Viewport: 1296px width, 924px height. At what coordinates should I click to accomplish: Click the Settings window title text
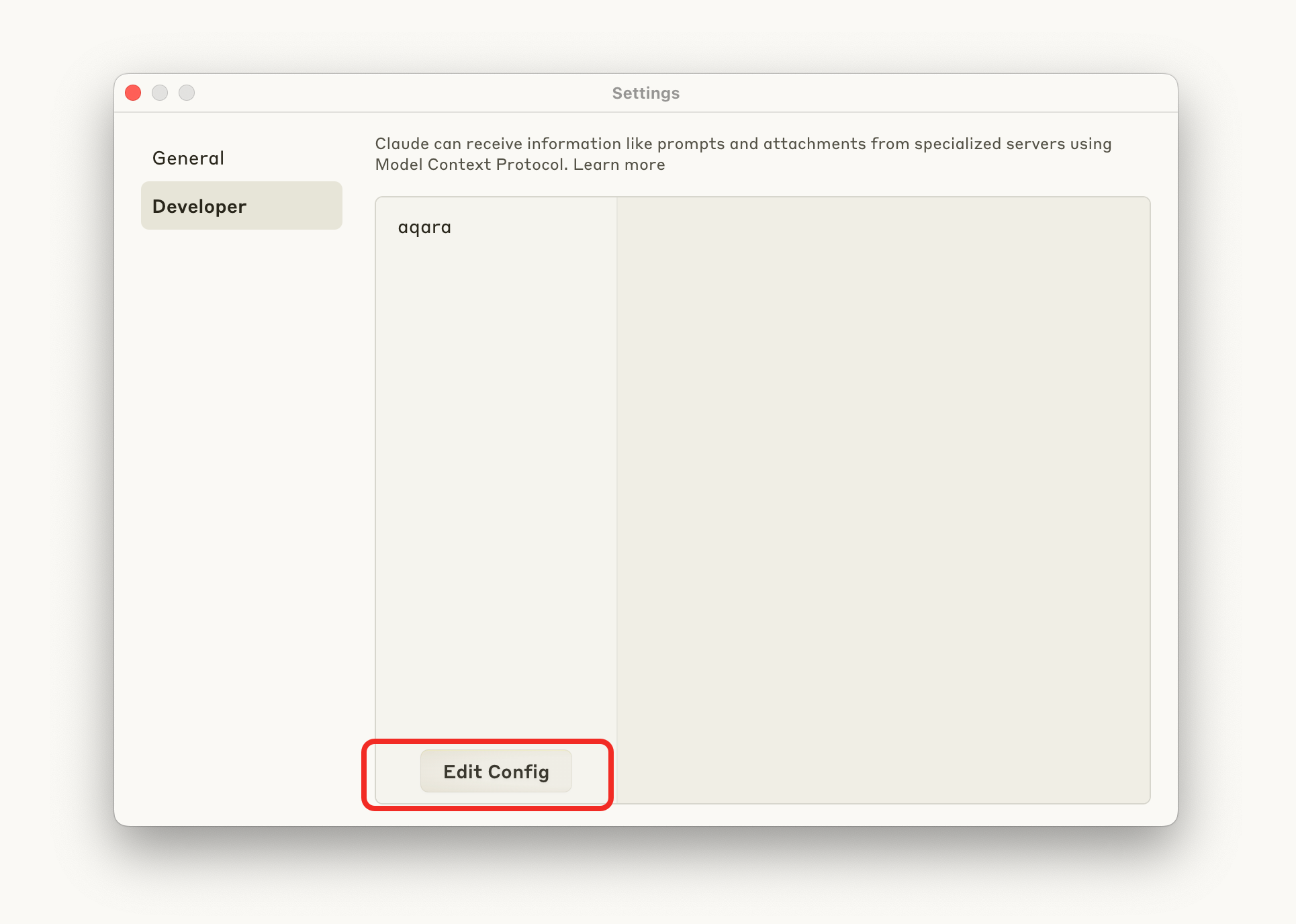(645, 93)
